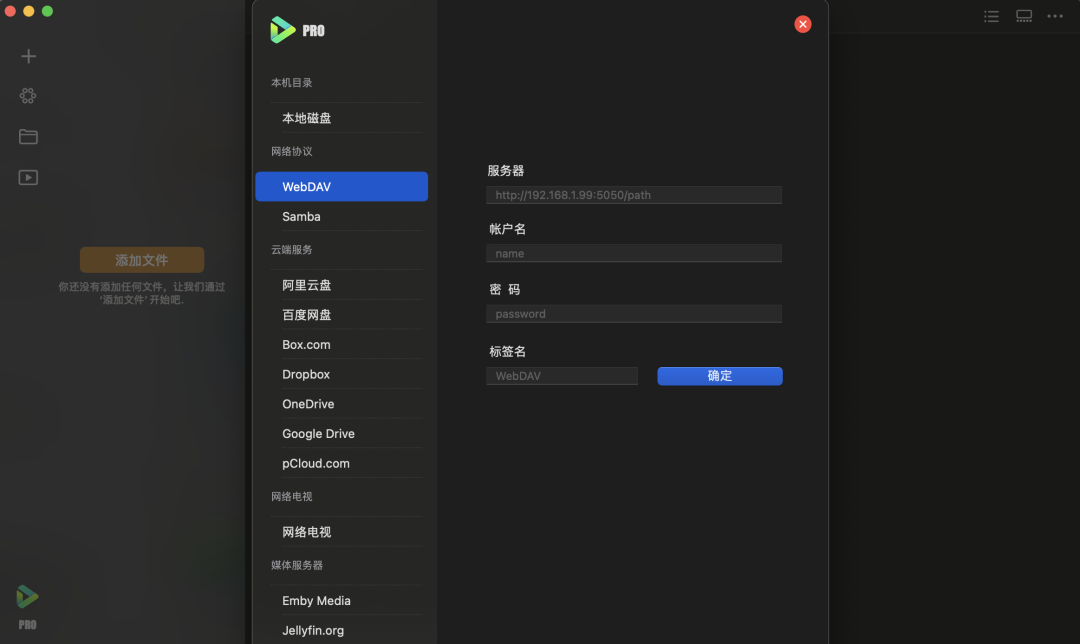
Task: Open the video playlist icon in left sidebar
Action: (x=28, y=177)
